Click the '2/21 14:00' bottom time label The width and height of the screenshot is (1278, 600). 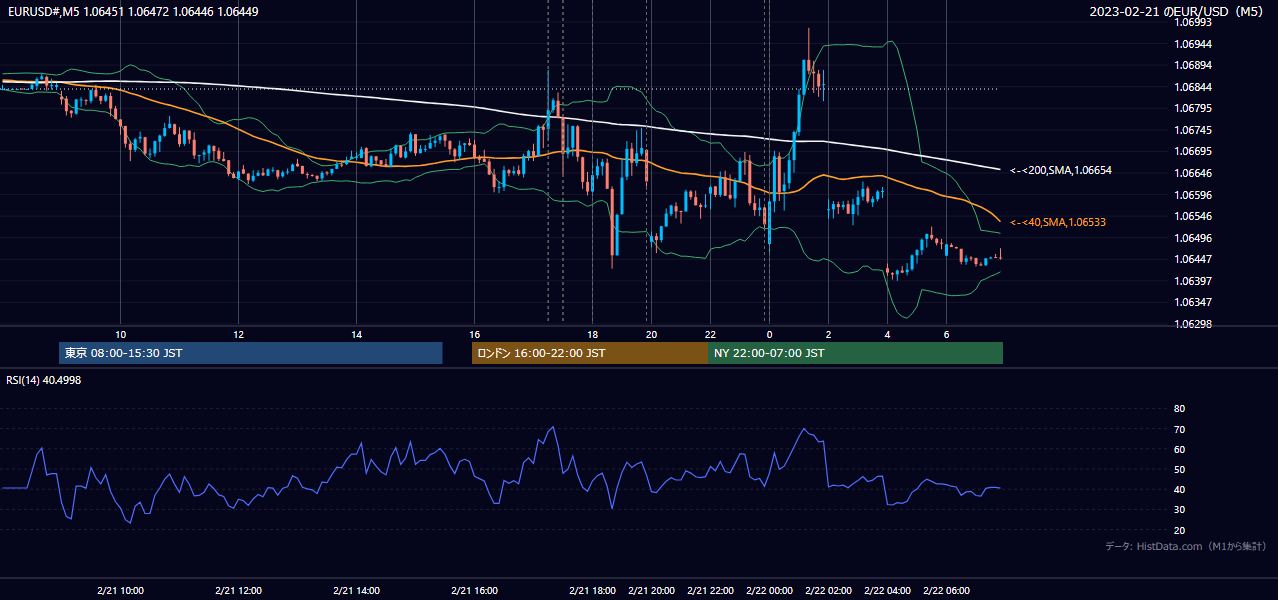tap(357, 591)
